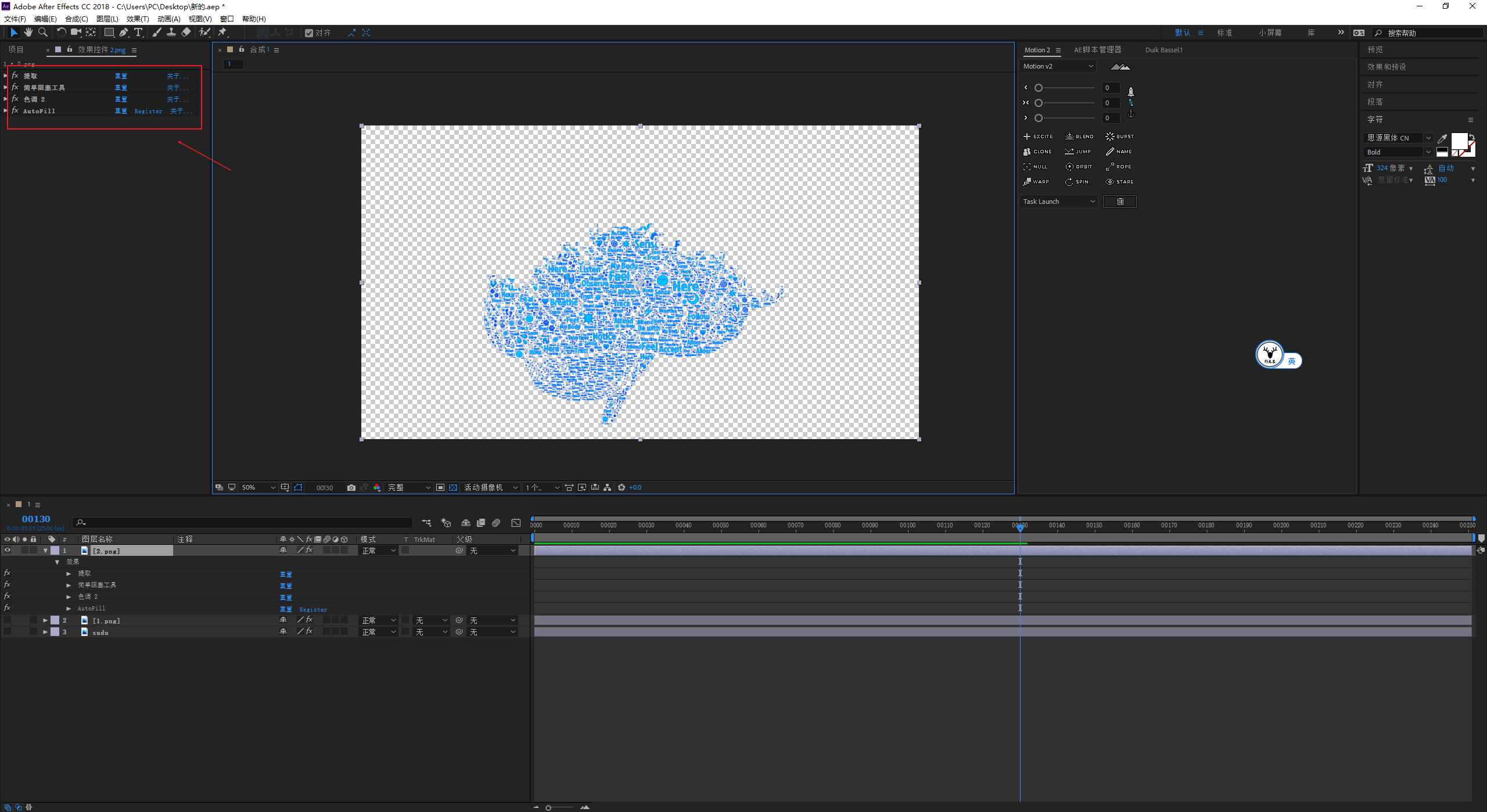Open the 文件(F) menu
The image size is (1487, 812).
coord(15,19)
